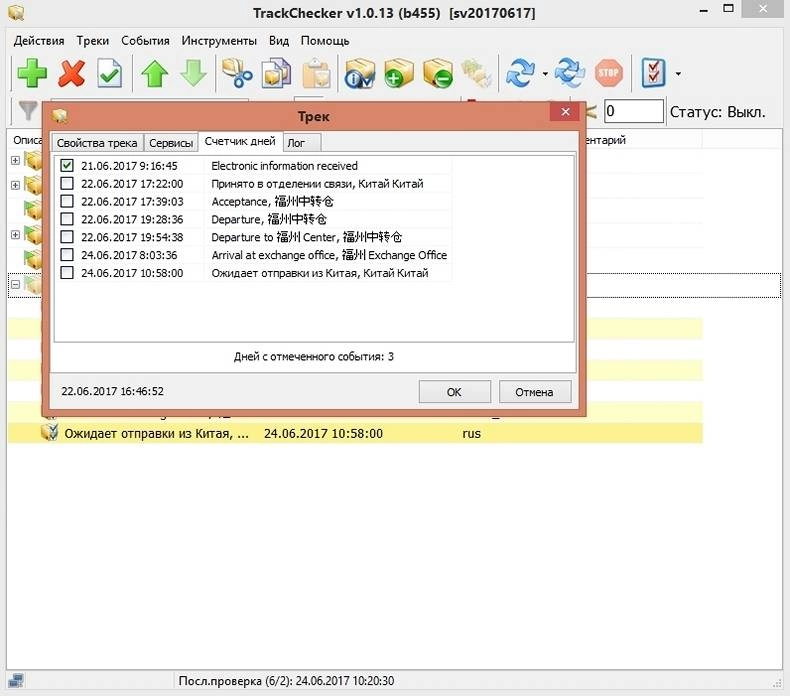Image resolution: width=790 pixels, height=696 pixels.
Task: Open the Треки menu
Action: pyautogui.click(x=93, y=40)
